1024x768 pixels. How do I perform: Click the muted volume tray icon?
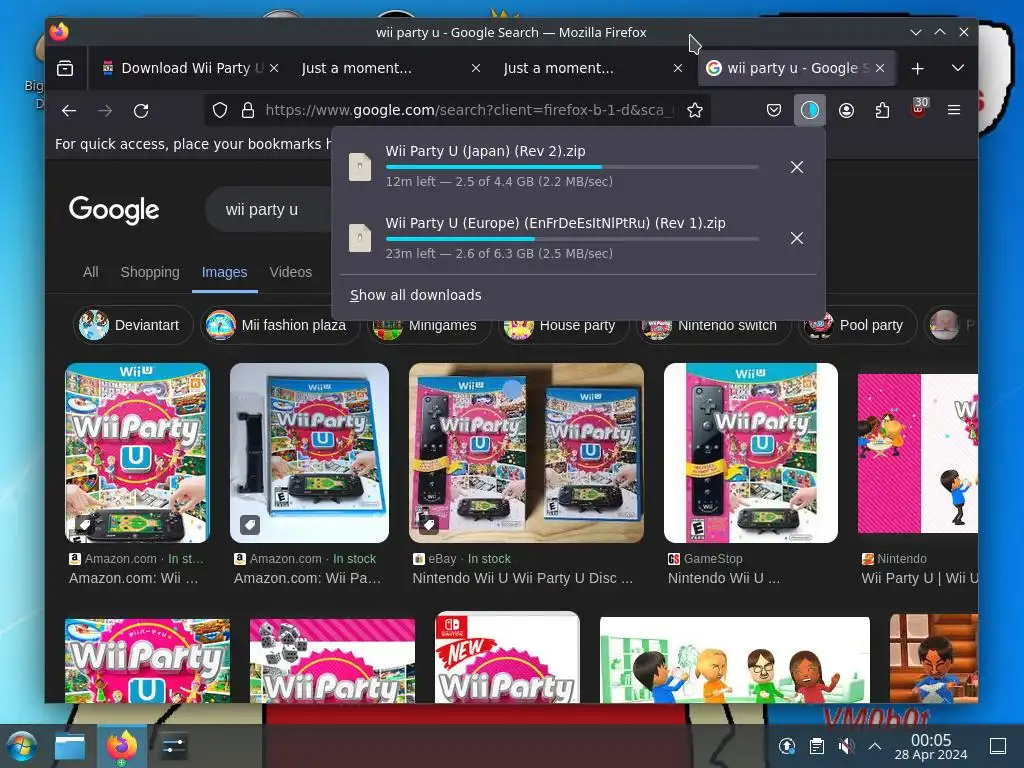point(846,746)
